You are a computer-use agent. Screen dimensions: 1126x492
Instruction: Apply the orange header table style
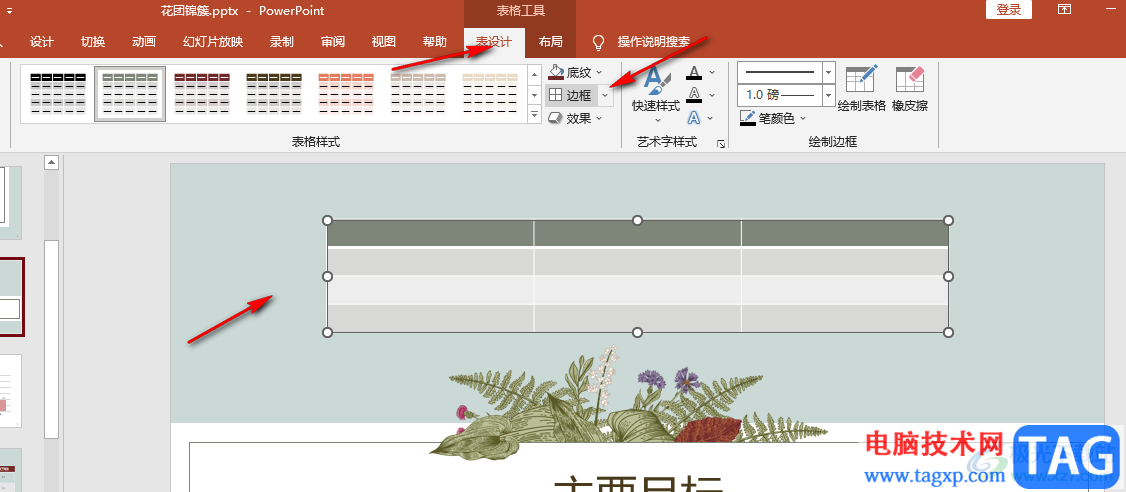tap(345, 93)
